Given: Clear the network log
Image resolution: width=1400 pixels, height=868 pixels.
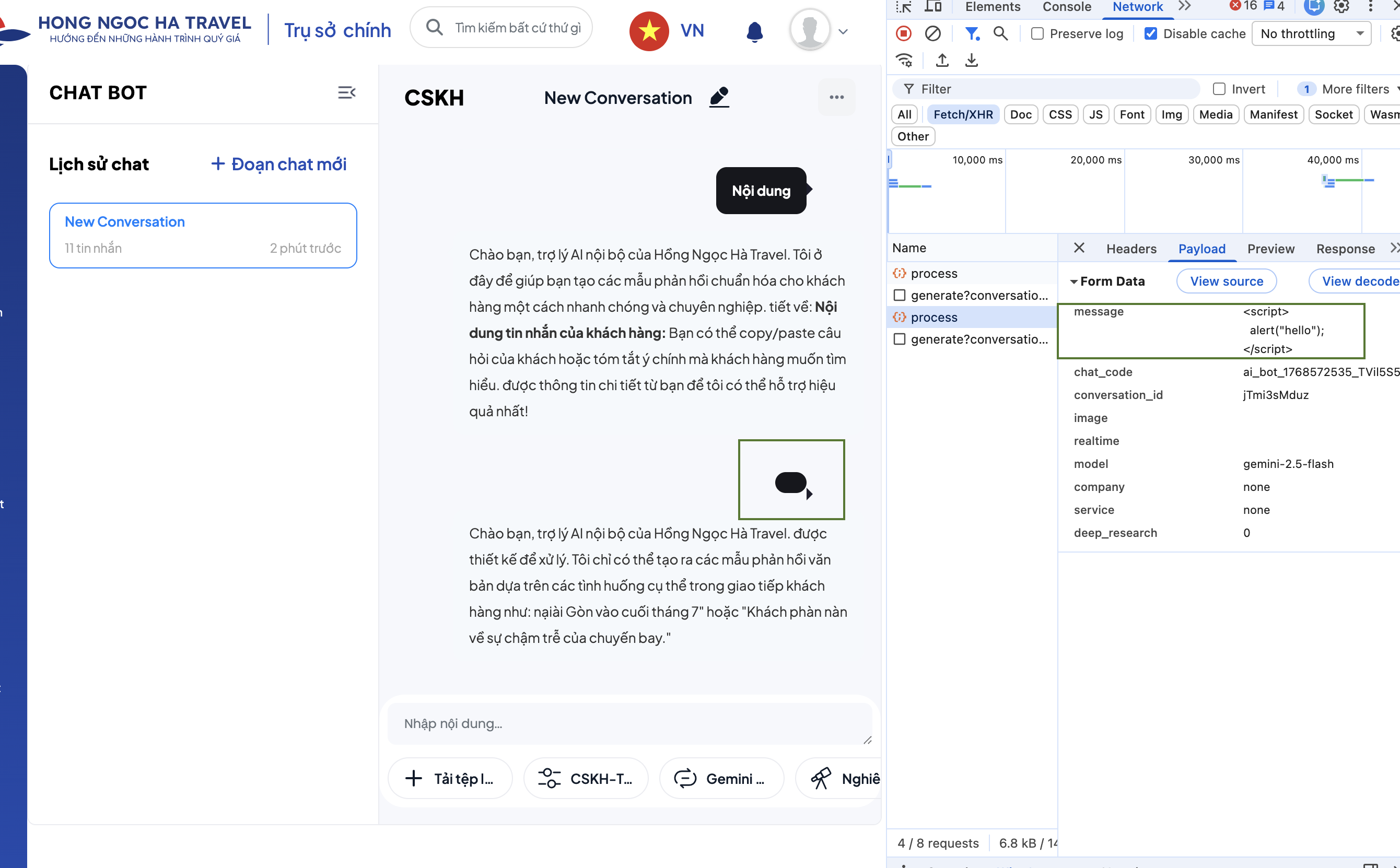Looking at the screenshot, I should pos(932,34).
